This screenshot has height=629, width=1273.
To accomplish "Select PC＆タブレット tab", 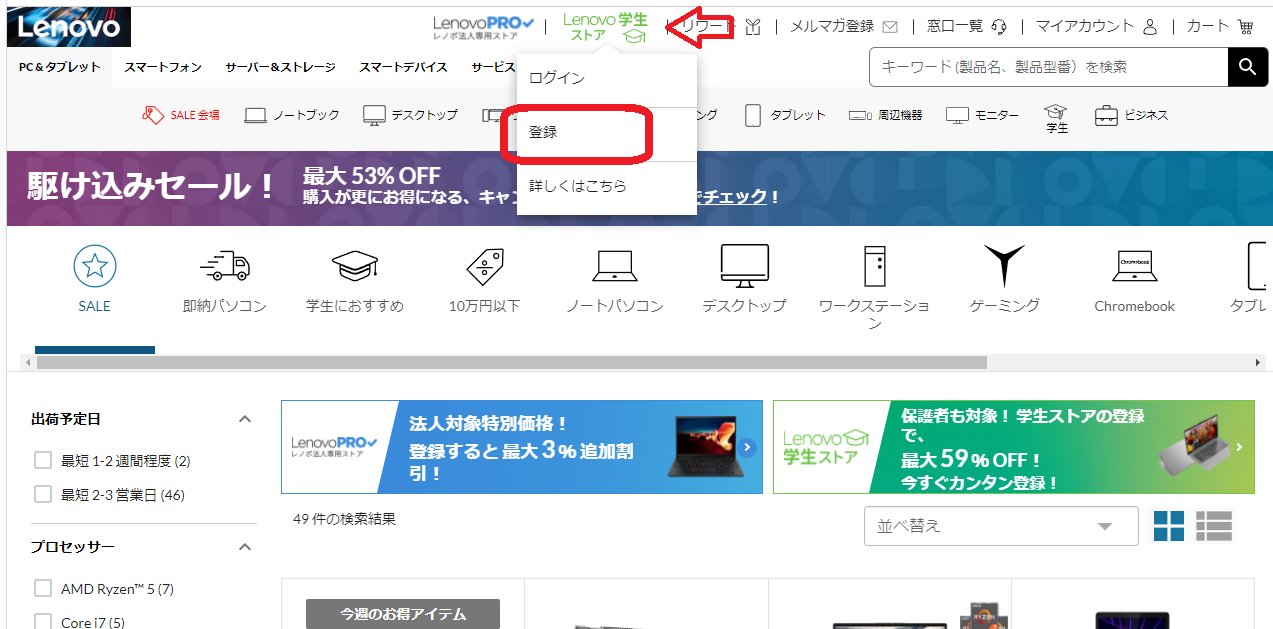I will point(60,67).
